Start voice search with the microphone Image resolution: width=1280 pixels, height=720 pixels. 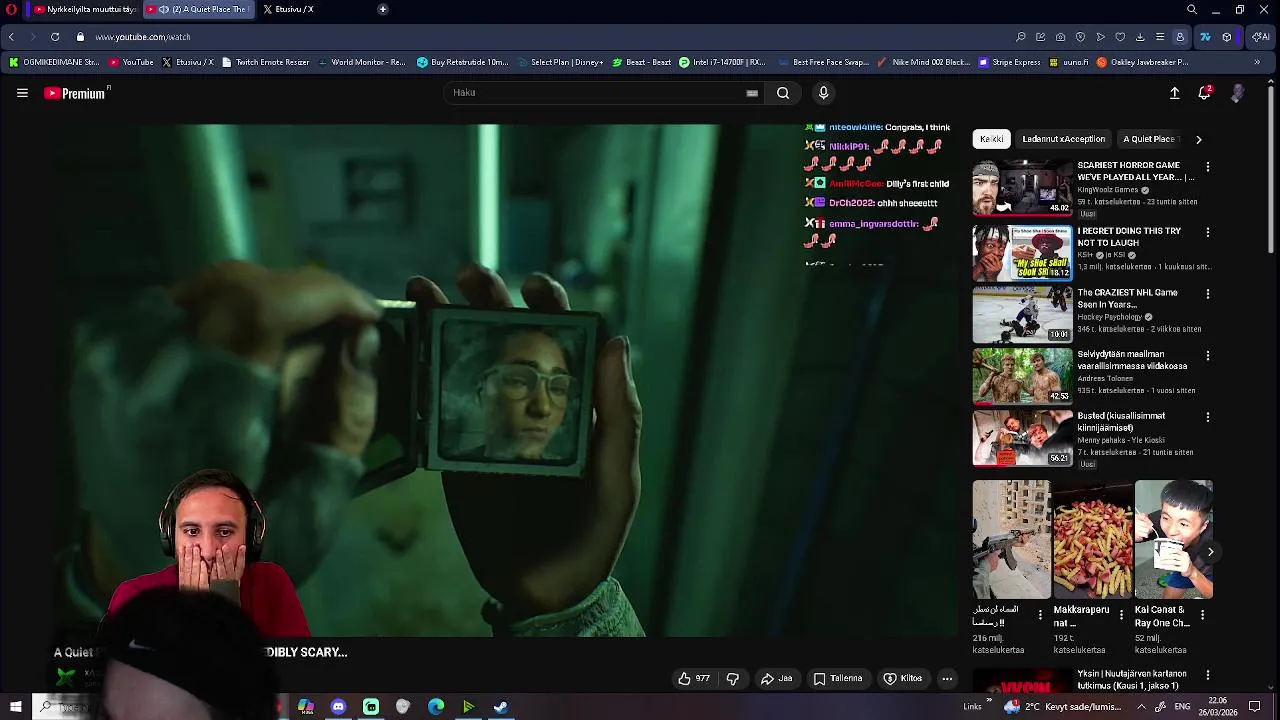click(x=823, y=93)
